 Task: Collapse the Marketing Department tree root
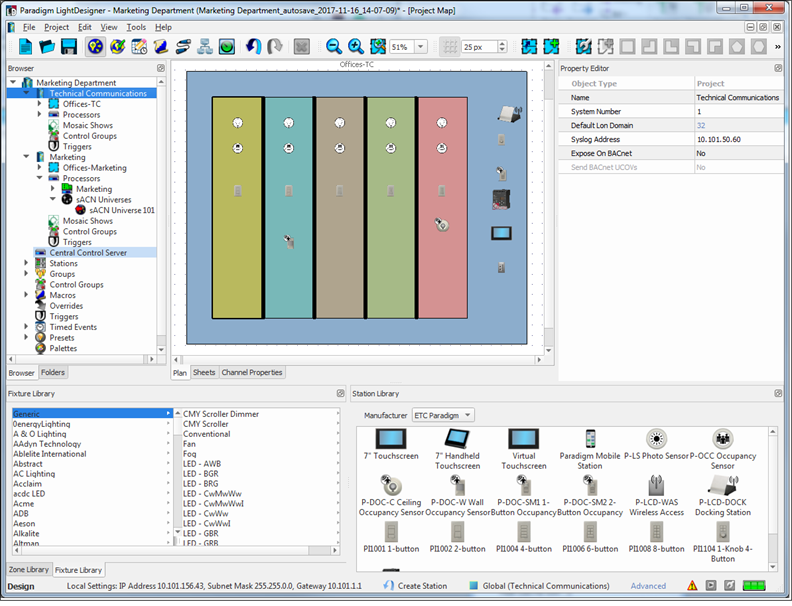click(14, 82)
